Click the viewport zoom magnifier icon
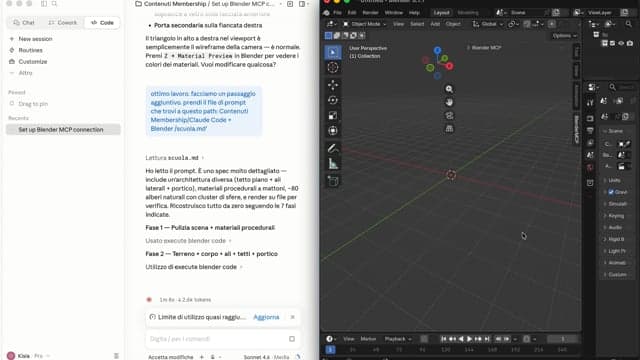Image resolution: width=640 pixels, height=360 pixels. coord(449,89)
